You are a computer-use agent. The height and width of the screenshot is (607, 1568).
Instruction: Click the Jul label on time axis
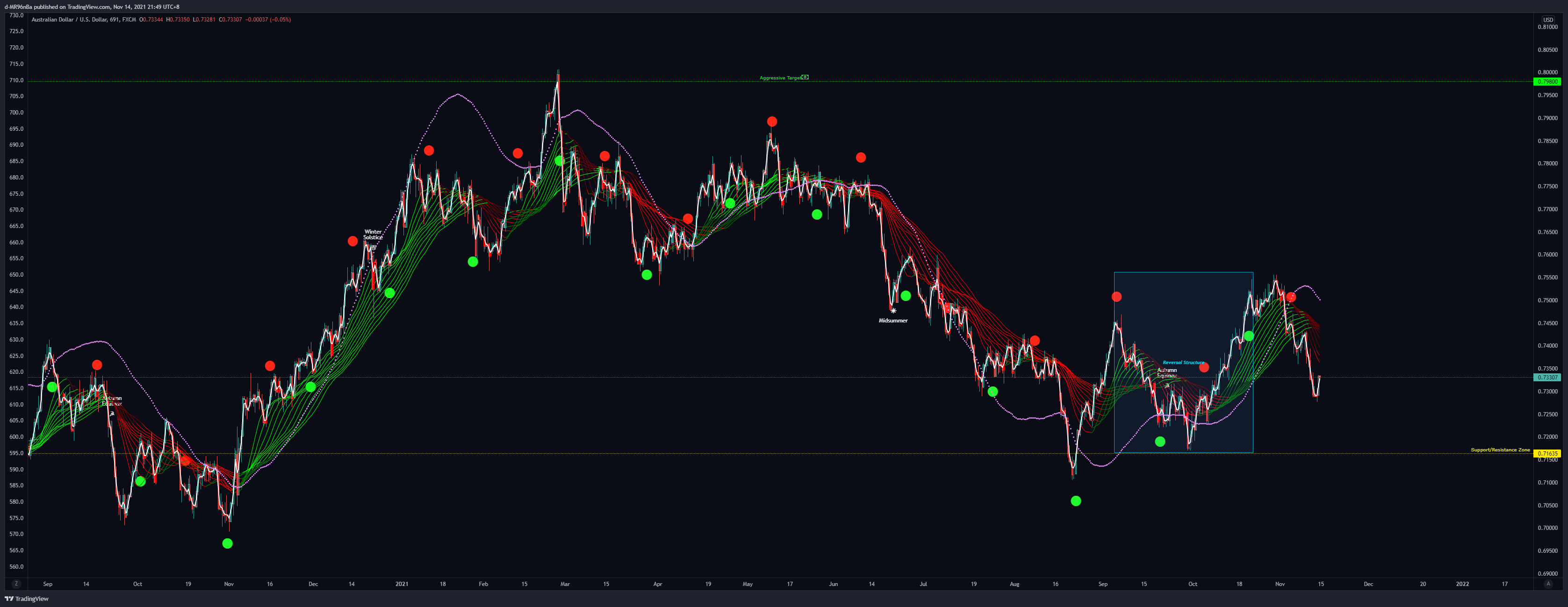923,584
